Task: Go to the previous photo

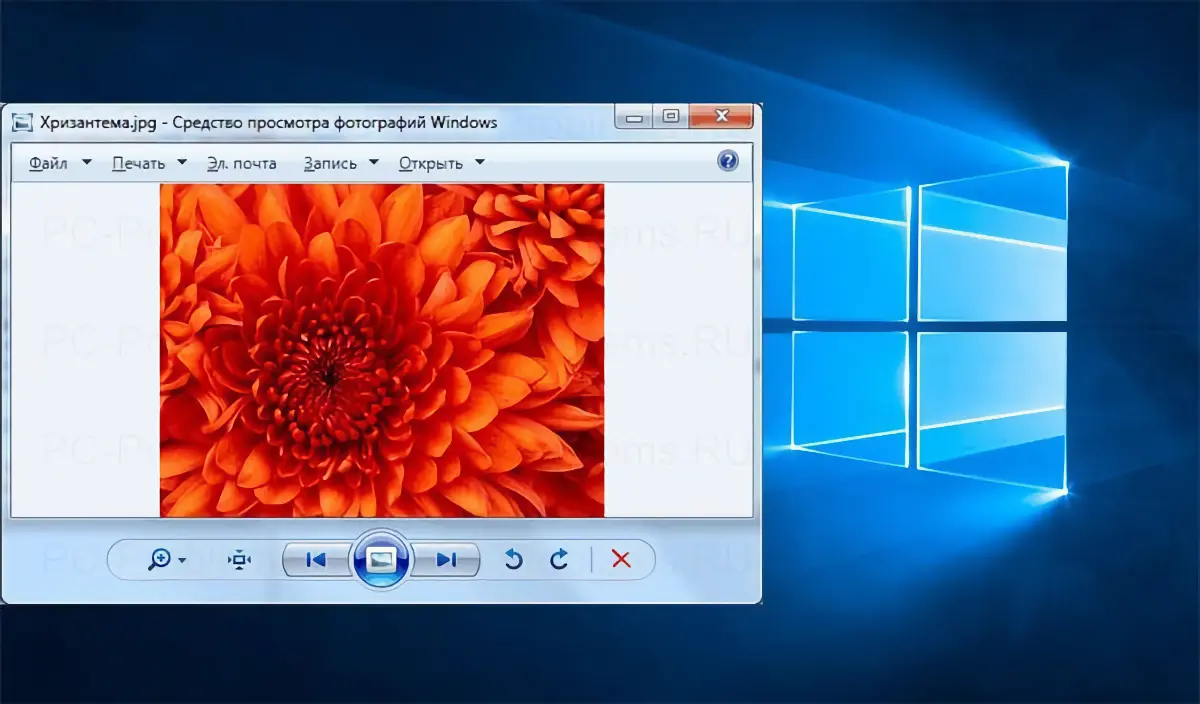Action: point(315,560)
